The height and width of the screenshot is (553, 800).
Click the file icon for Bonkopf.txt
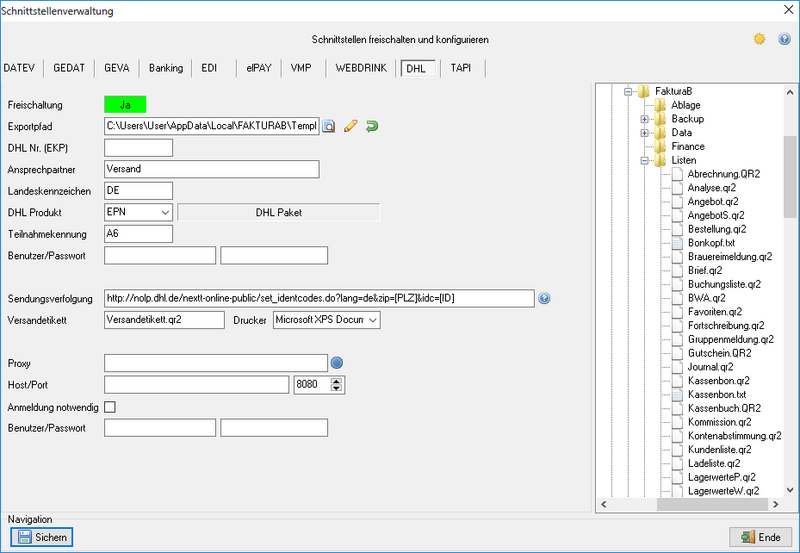(677, 243)
